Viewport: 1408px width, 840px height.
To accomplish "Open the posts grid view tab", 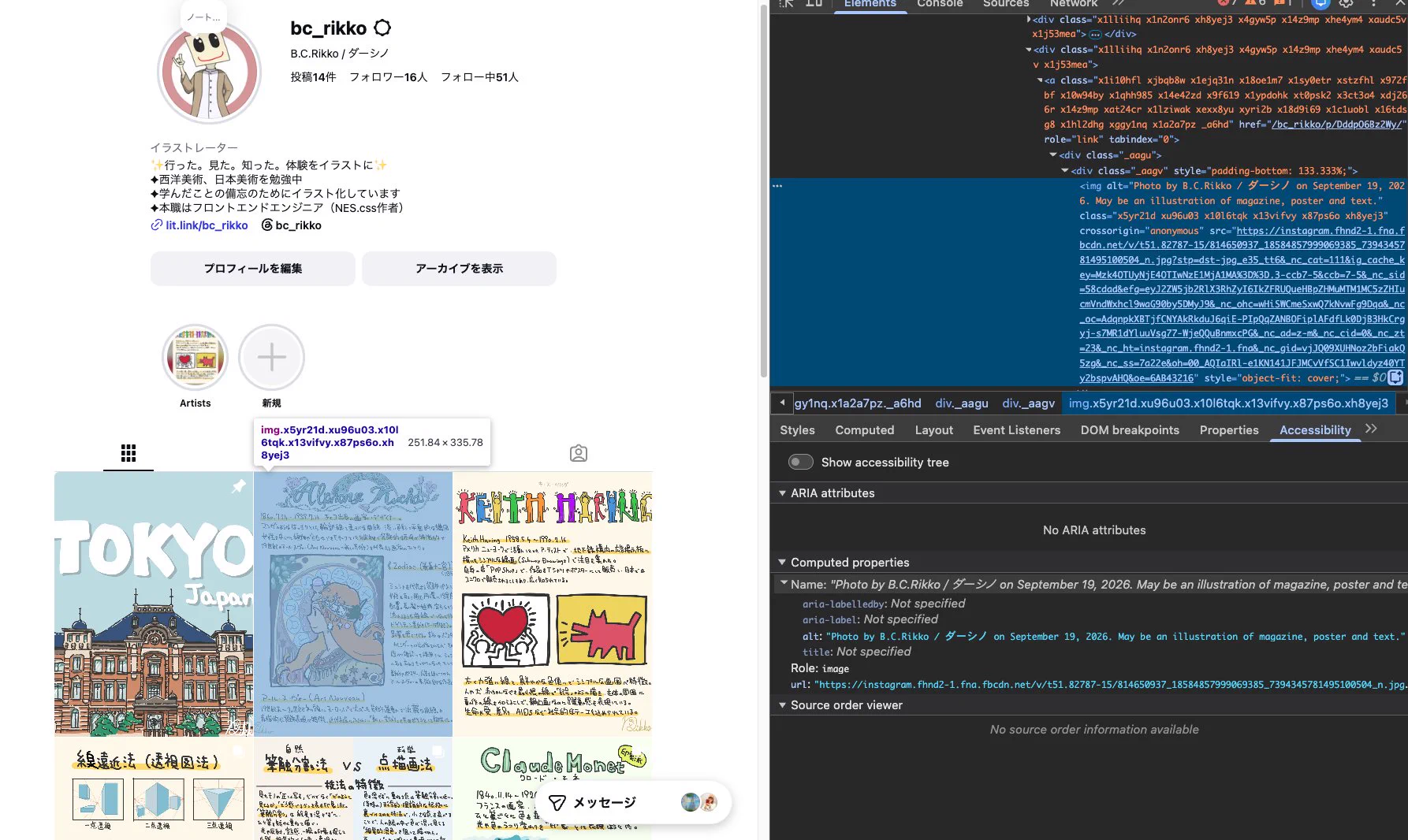I will [x=129, y=453].
